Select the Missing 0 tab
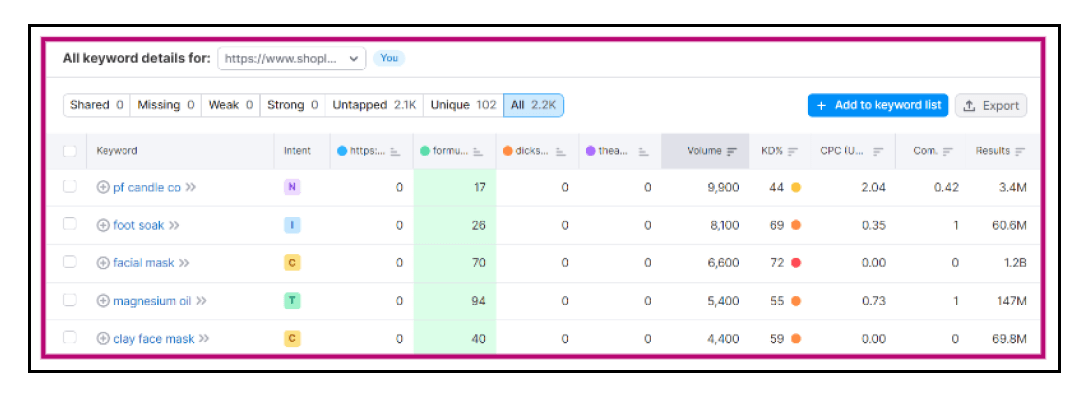 point(166,105)
